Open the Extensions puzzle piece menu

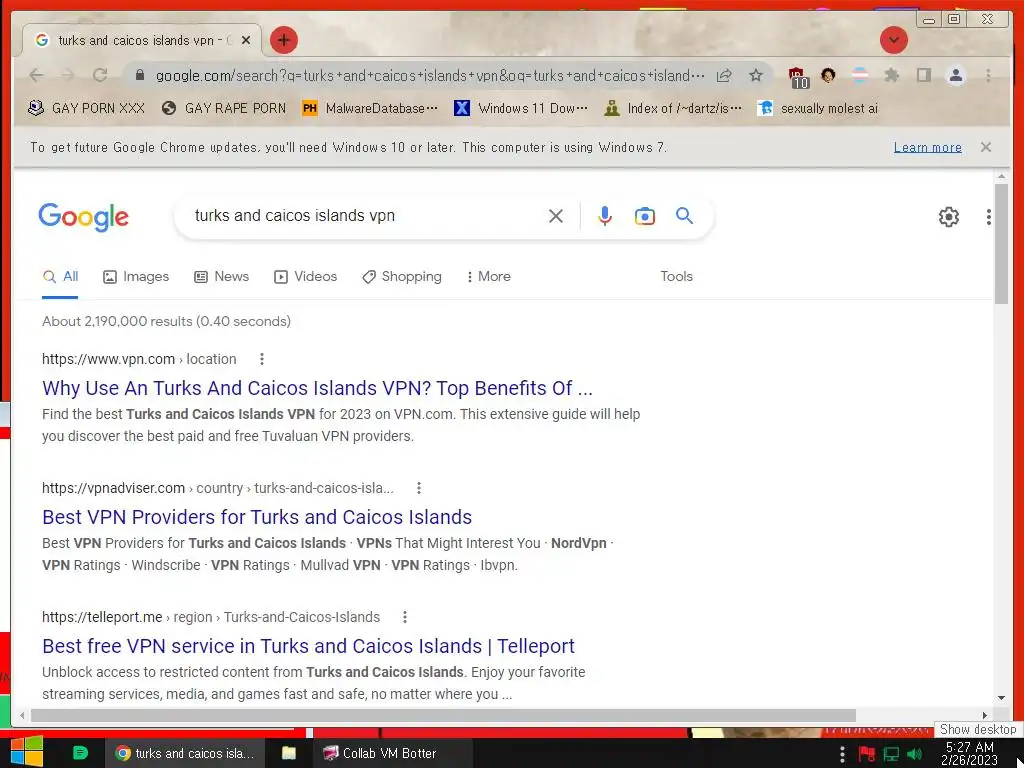click(x=891, y=75)
